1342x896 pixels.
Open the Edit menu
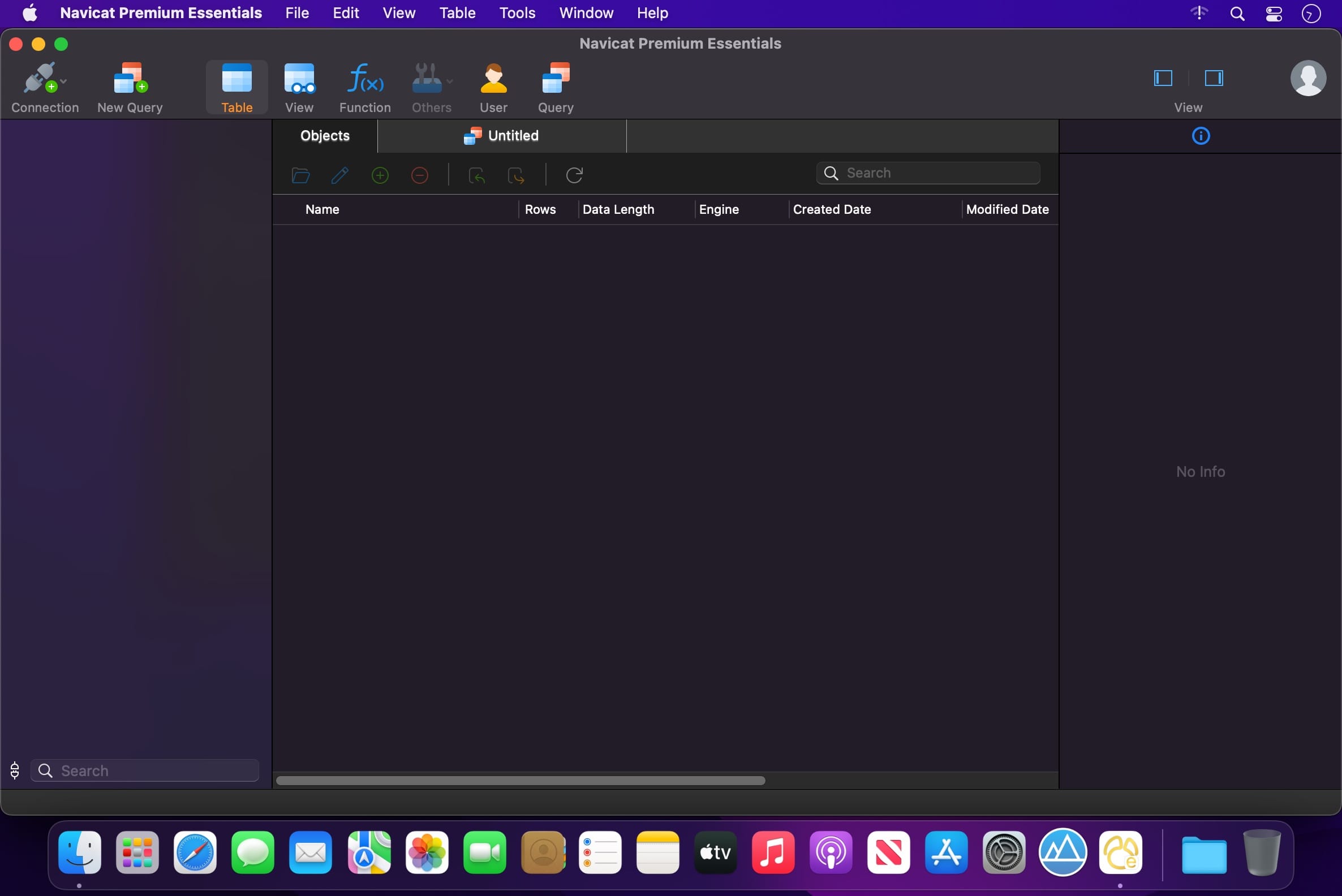coord(346,12)
